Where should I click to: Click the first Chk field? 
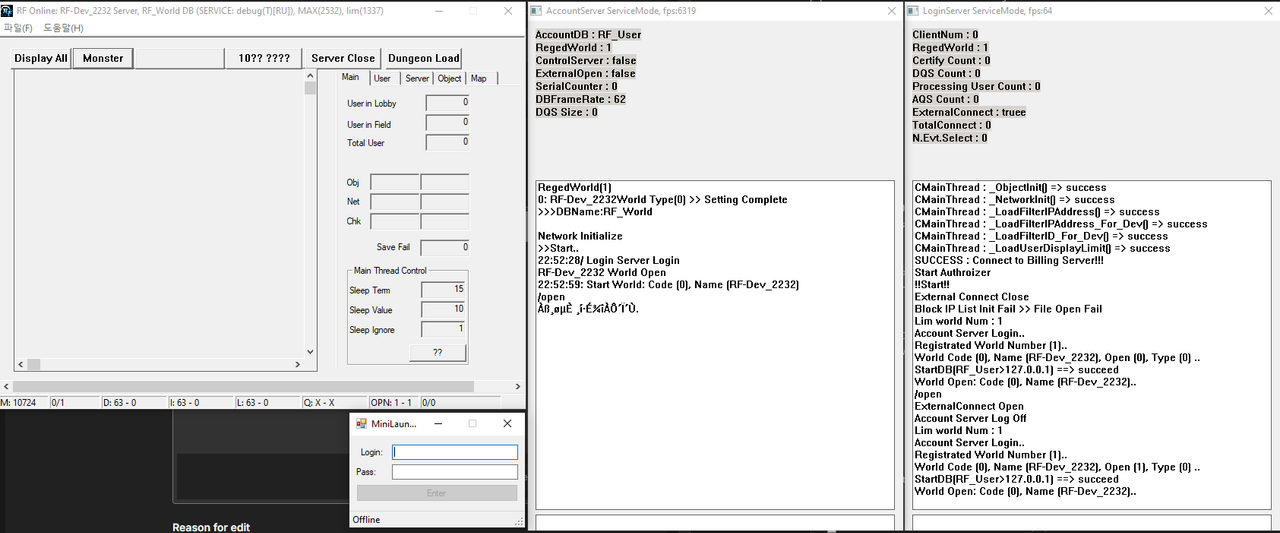pyautogui.click(x=394, y=221)
